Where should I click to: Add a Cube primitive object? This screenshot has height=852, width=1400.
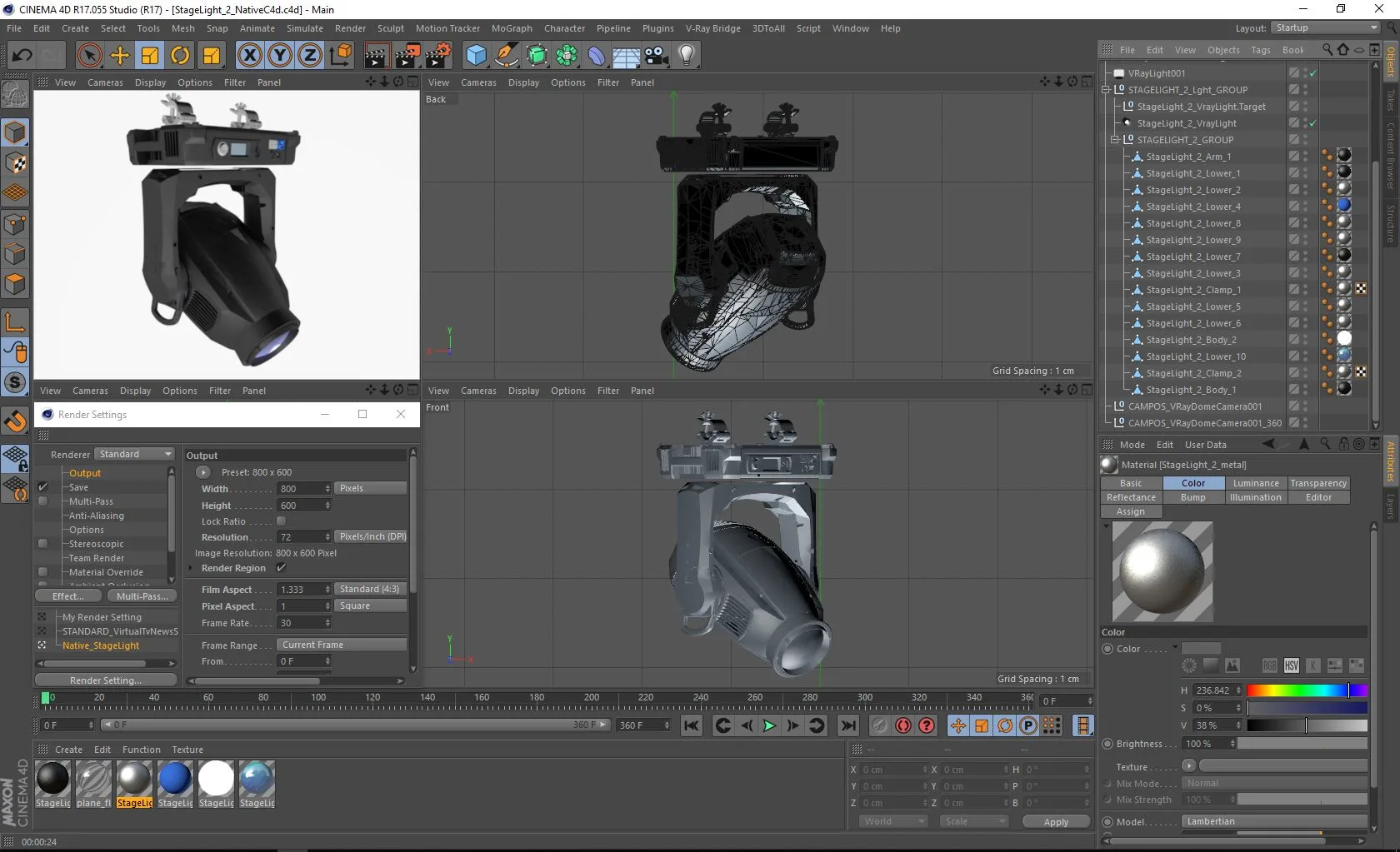(x=476, y=56)
